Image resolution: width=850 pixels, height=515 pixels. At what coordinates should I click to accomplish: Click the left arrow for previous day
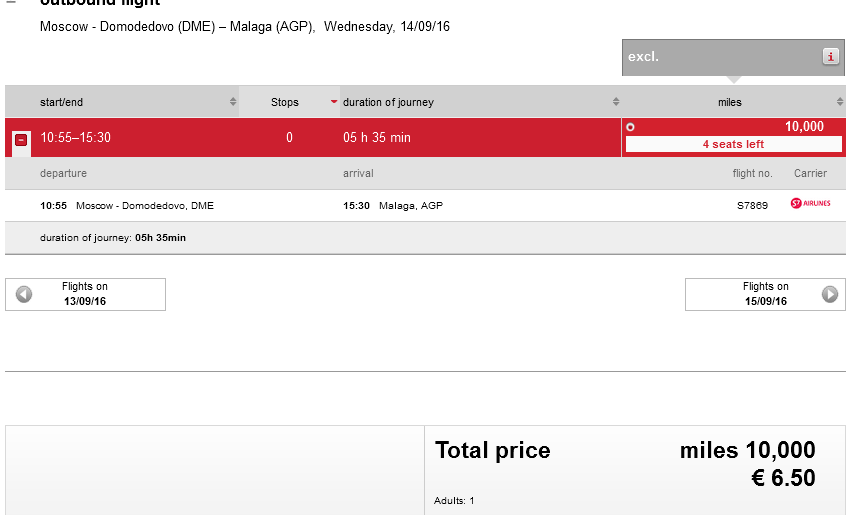pyautogui.click(x=24, y=294)
